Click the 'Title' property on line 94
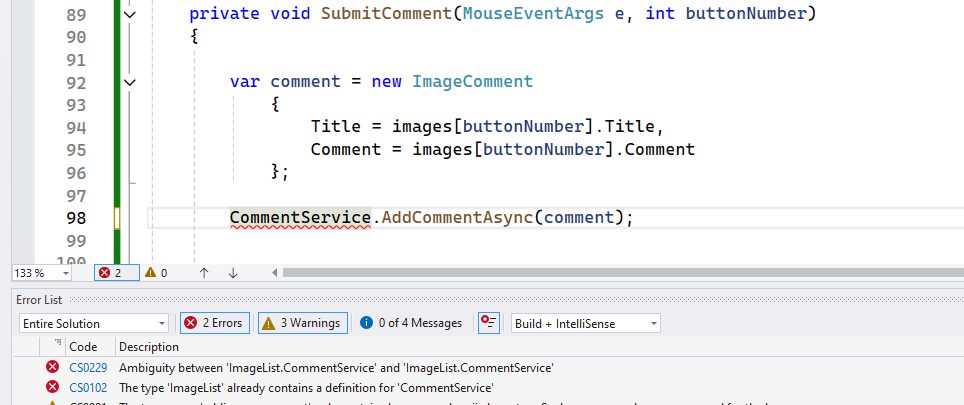 pyautogui.click(x=336, y=127)
